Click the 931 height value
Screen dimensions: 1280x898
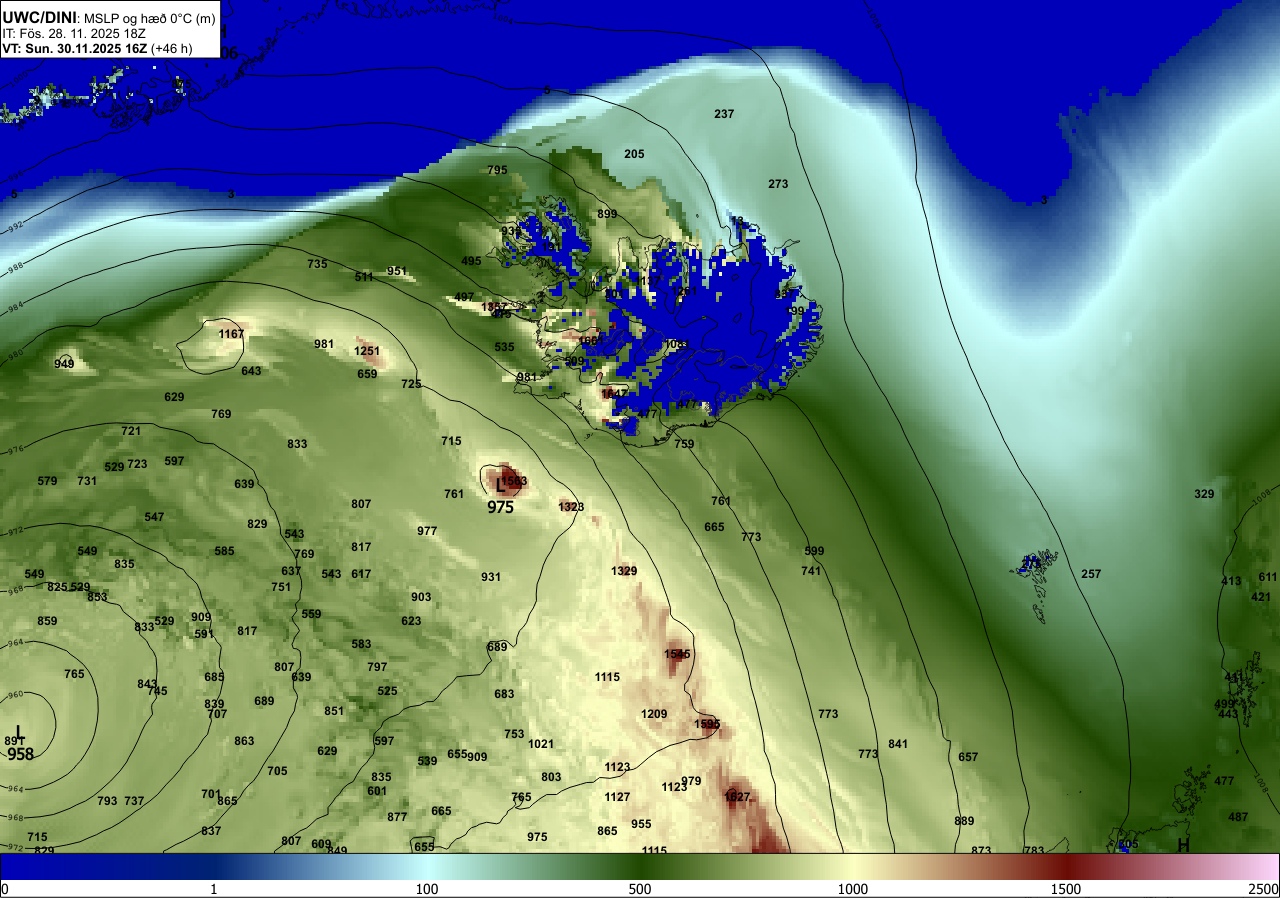[491, 577]
